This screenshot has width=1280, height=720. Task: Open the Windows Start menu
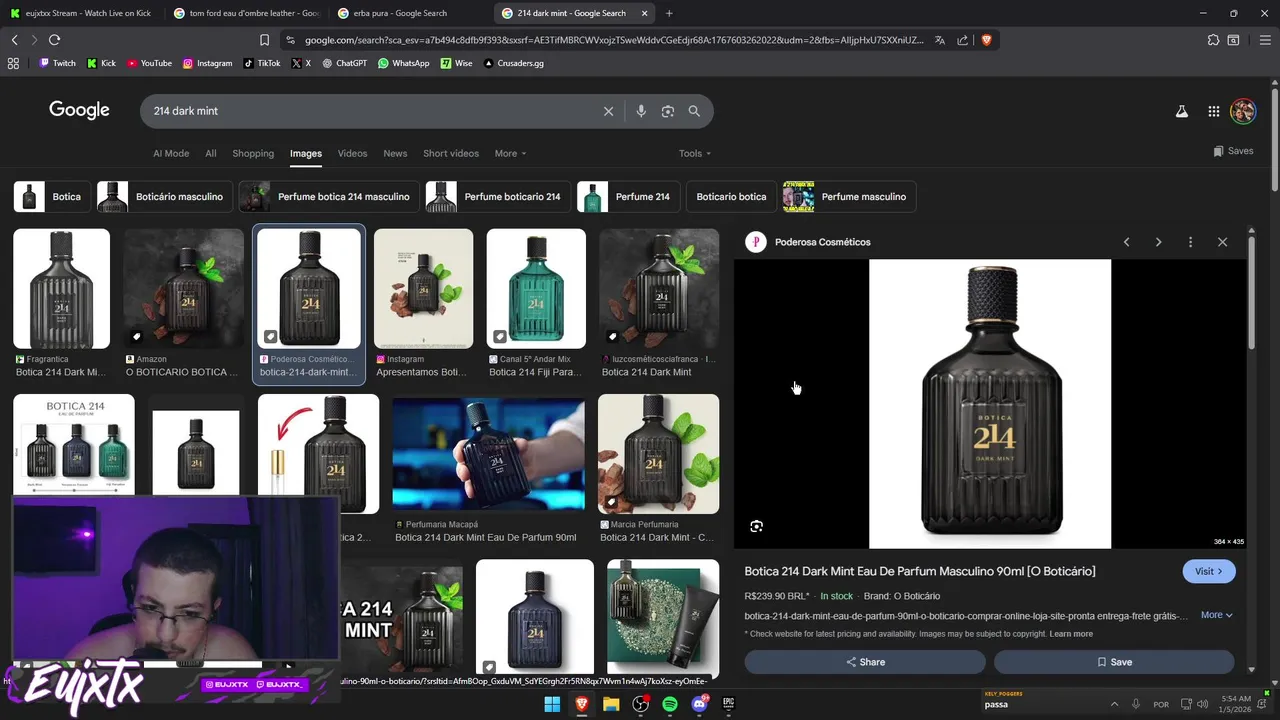click(x=552, y=704)
